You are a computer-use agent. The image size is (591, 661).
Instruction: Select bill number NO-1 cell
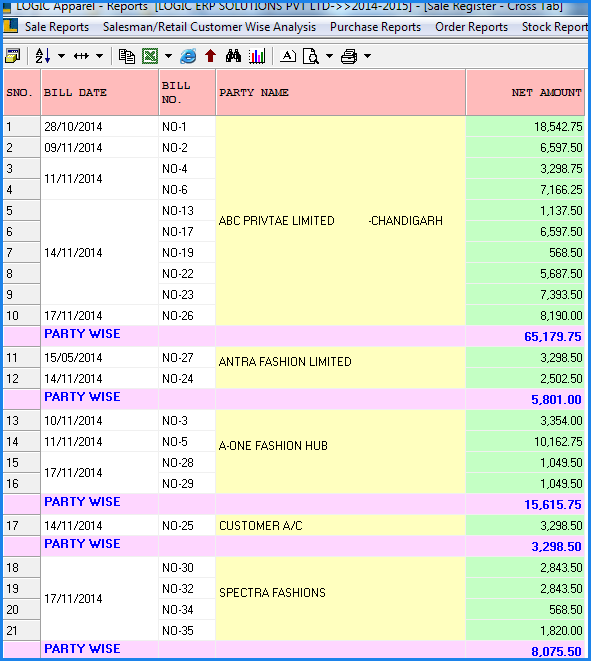coord(187,126)
